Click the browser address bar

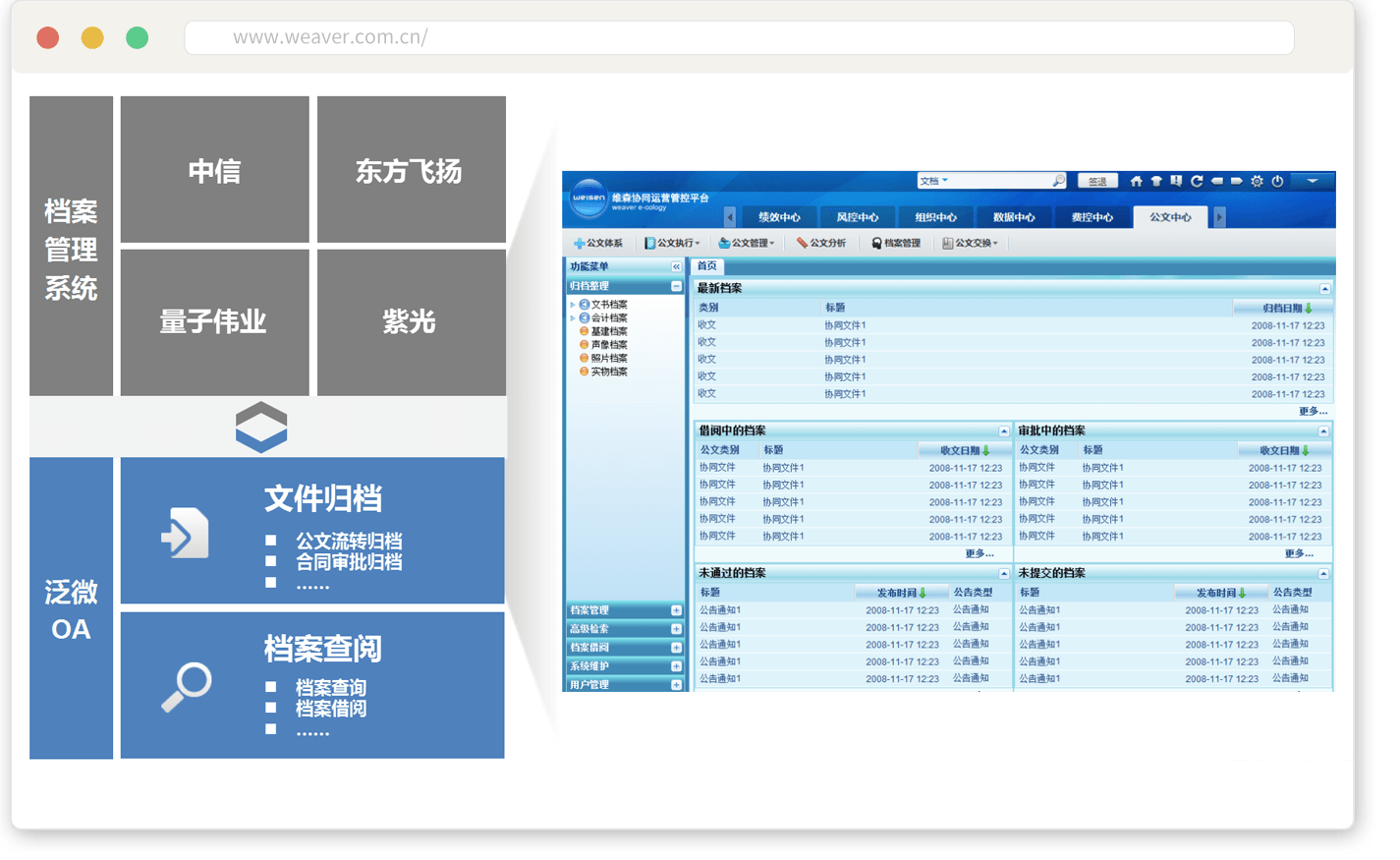tap(739, 38)
